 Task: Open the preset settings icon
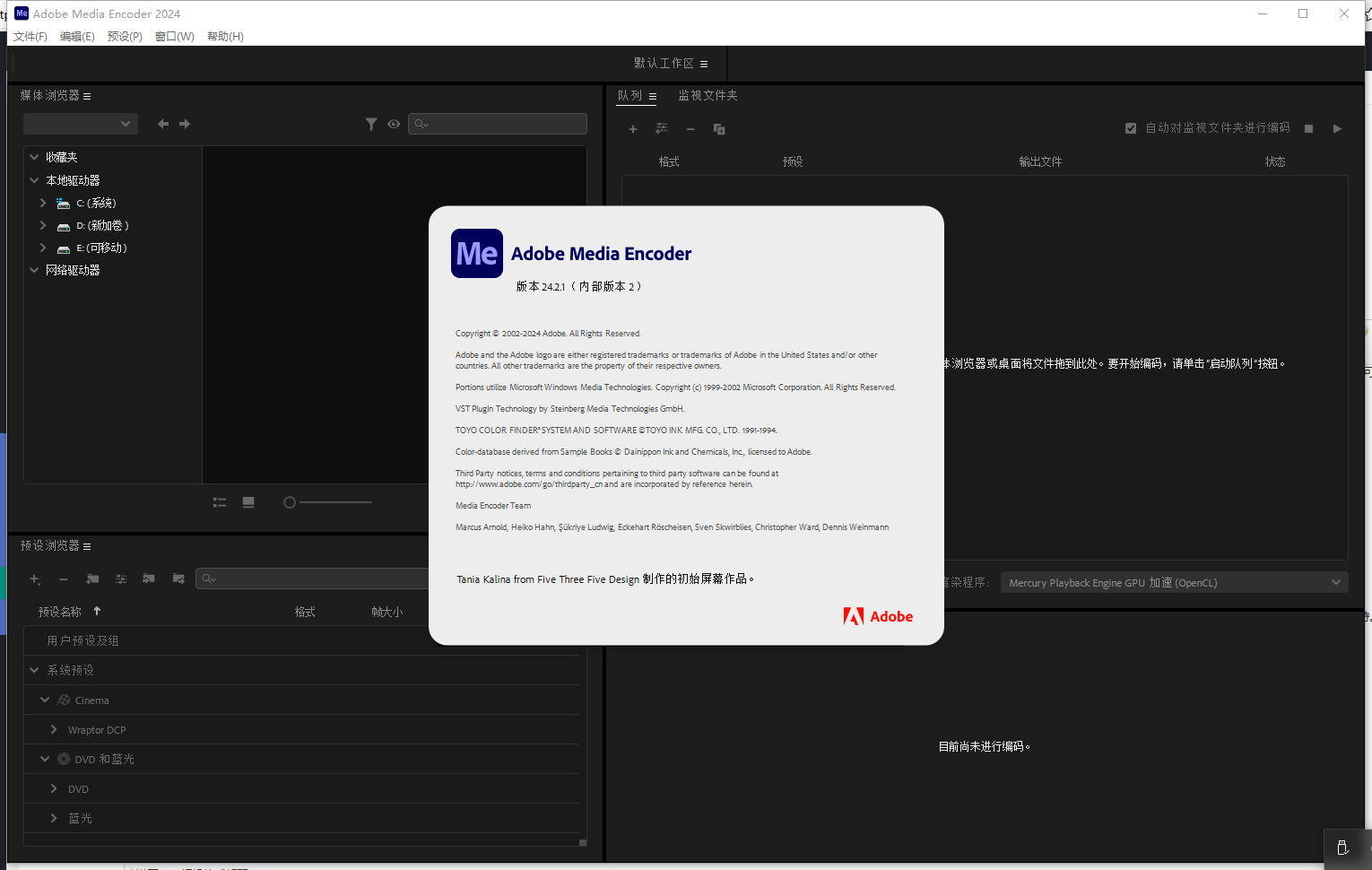(121, 579)
